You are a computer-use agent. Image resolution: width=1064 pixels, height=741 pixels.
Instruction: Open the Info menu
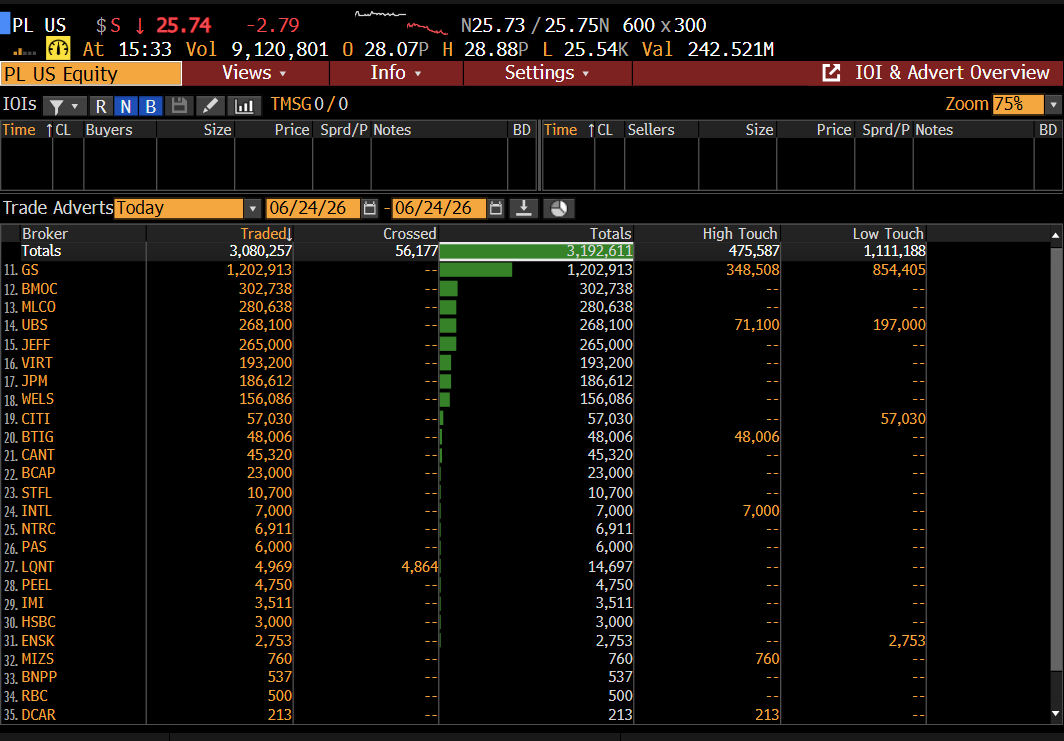[x=396, y=73]
